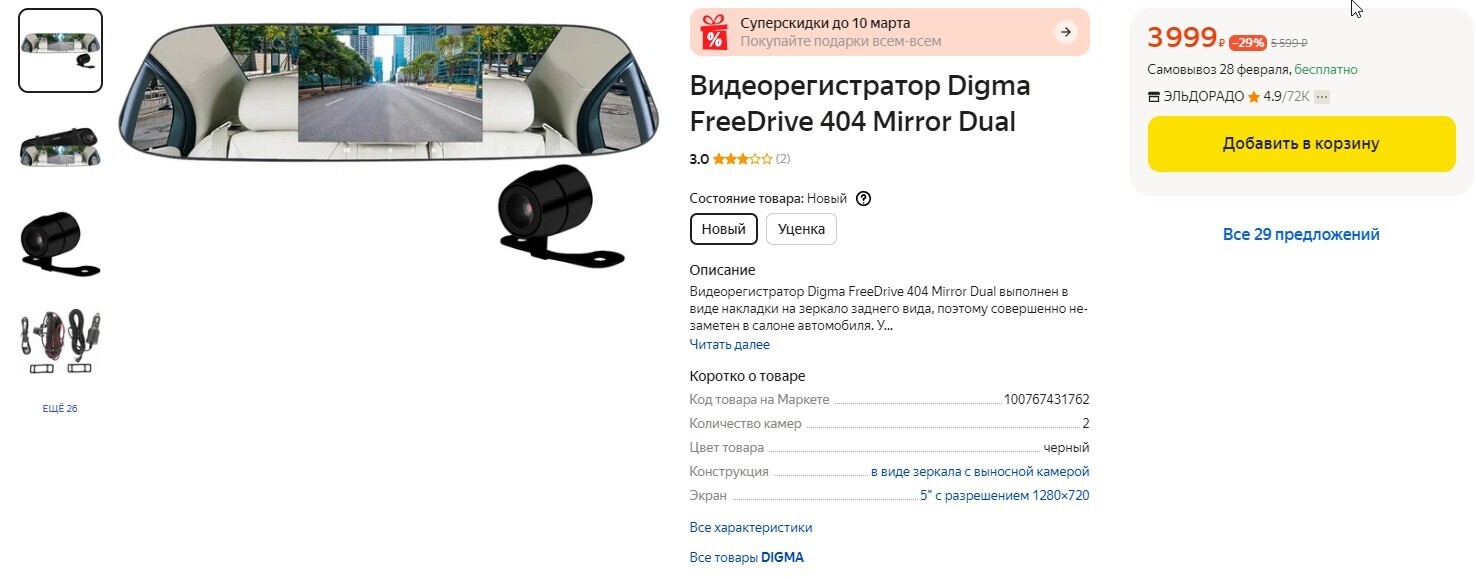
Task: Click the question mark icon next to Состояние товара
Action: coord(864,198)
